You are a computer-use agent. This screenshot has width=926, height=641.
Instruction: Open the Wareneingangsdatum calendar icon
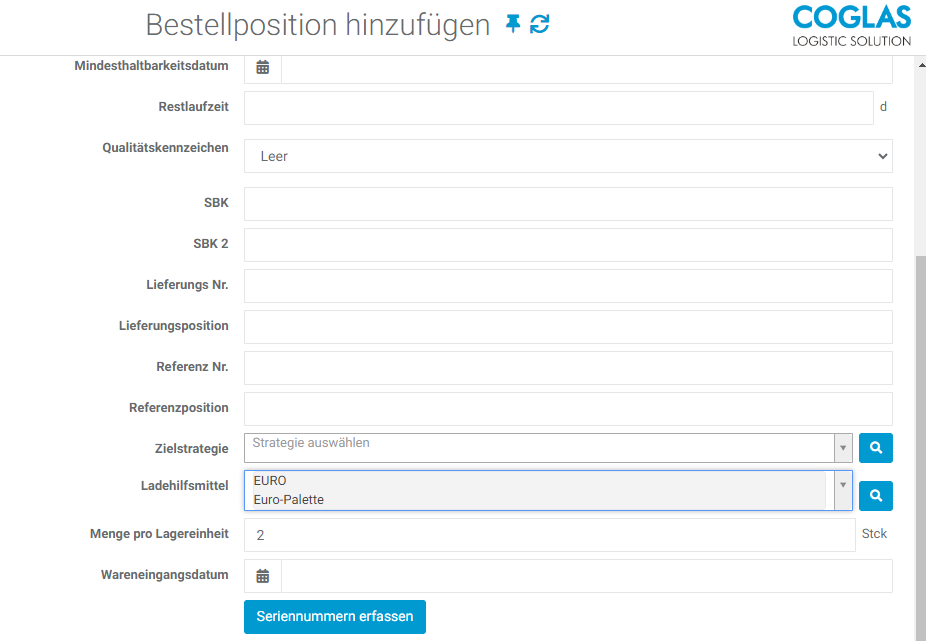(x=263, y=576)
